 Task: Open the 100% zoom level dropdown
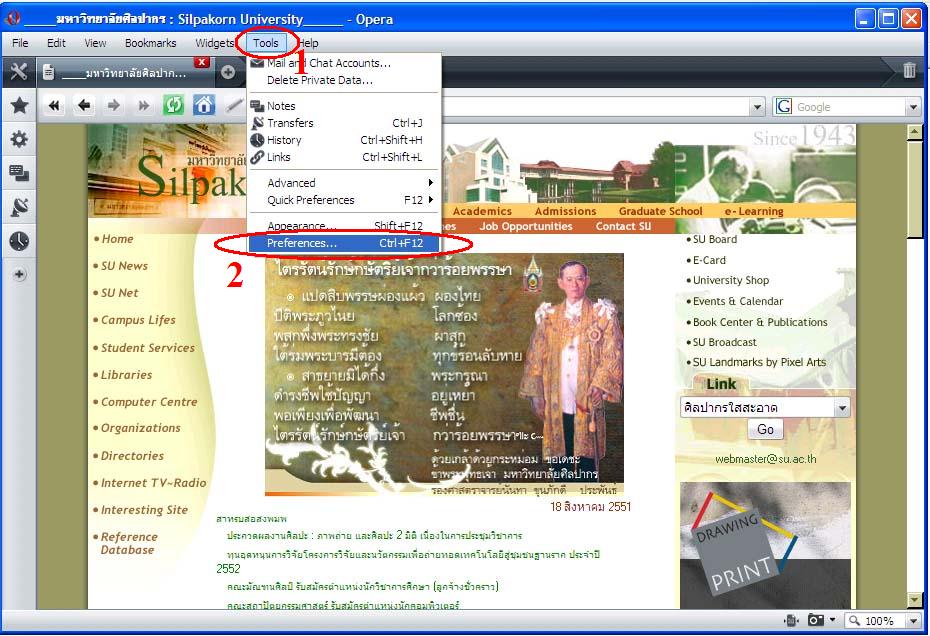point(913,621)
